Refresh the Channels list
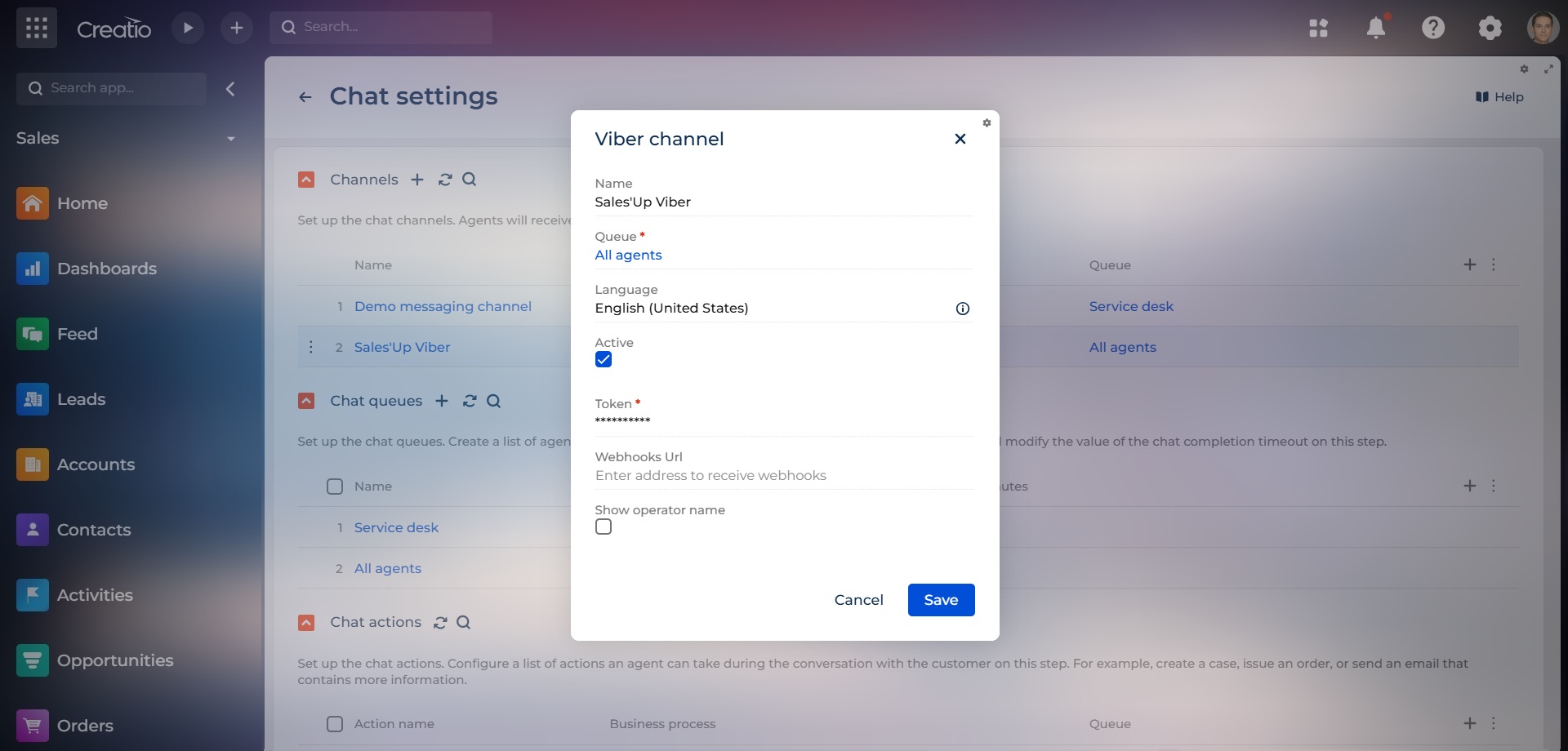This screenshot has height=751, width=1568. [445, 180]
